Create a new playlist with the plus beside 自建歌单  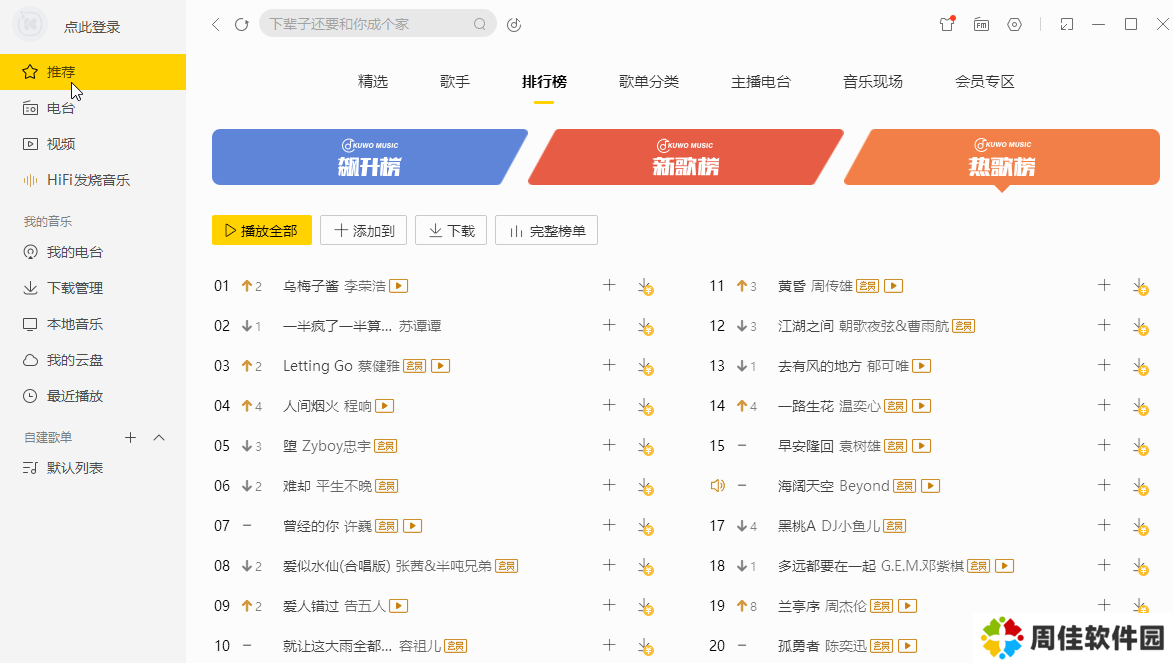[130, 437]
